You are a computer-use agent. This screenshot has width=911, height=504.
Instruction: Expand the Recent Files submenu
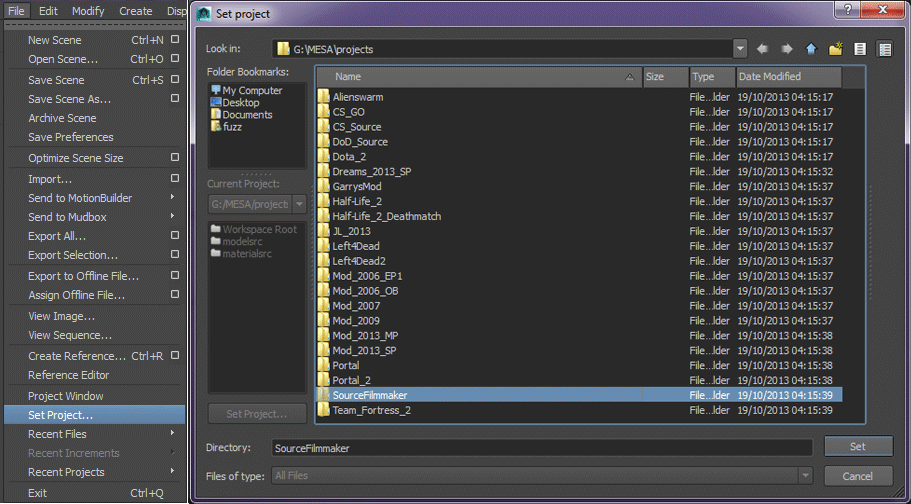pos(173,434)
